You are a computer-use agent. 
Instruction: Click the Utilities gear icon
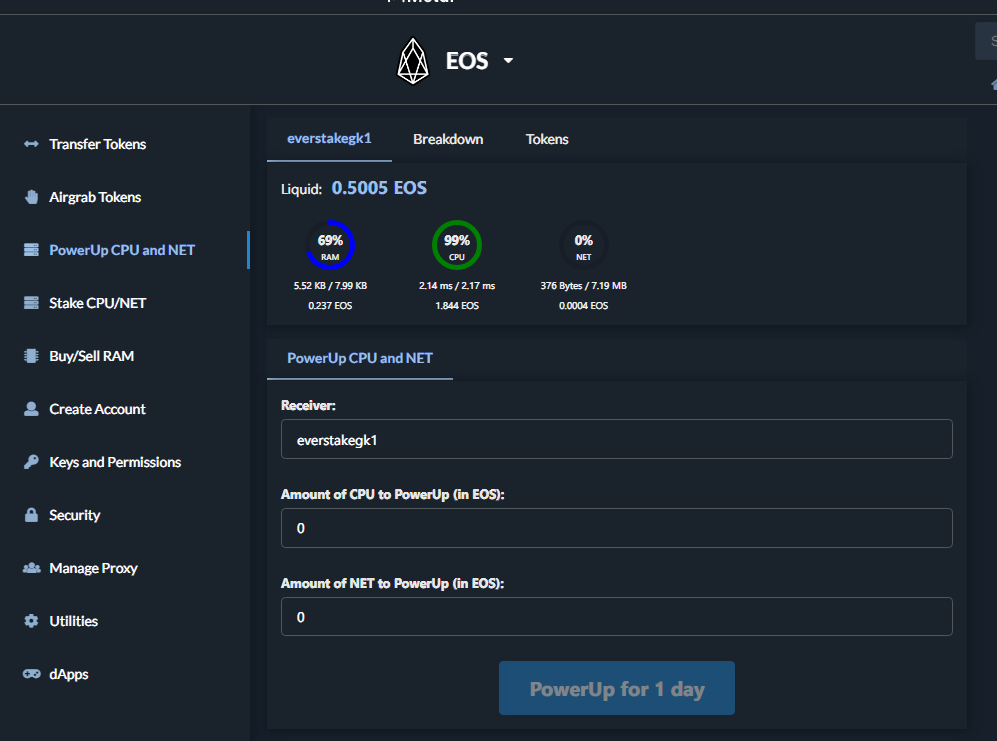pyautogui.click(x=31, y=621)
